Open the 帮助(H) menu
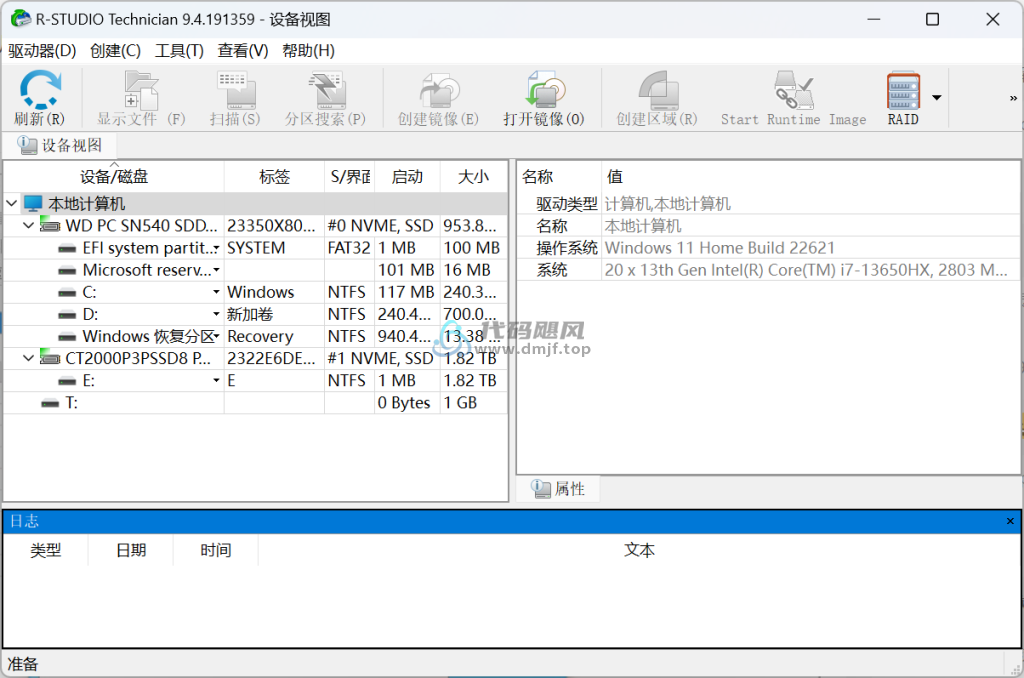1024x678 pixels. click(308, 51)
